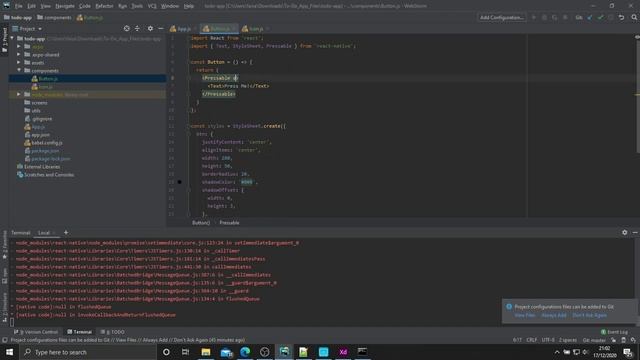Image resolution: width=640 pixels, height=360 pixels.
Task: Click View Files link in notification
Action: pos(524,315)
